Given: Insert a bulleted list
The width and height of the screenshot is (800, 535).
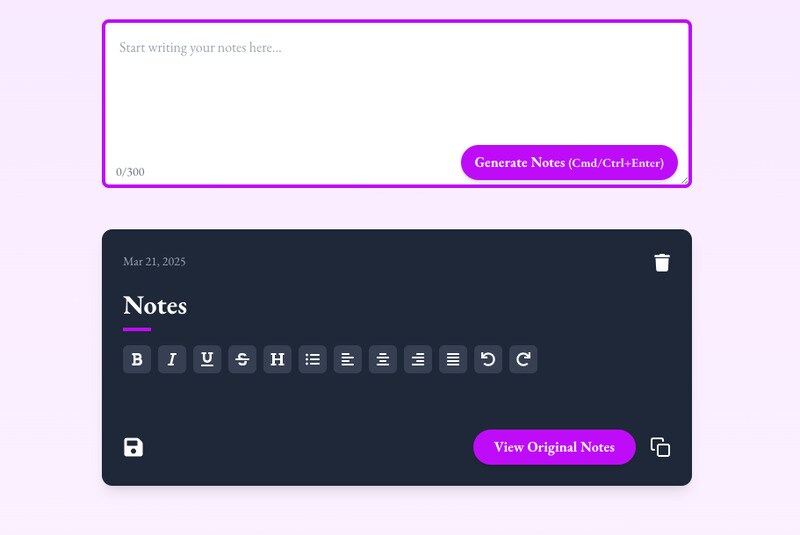Looking at the screenshot, I should (313, 359).
